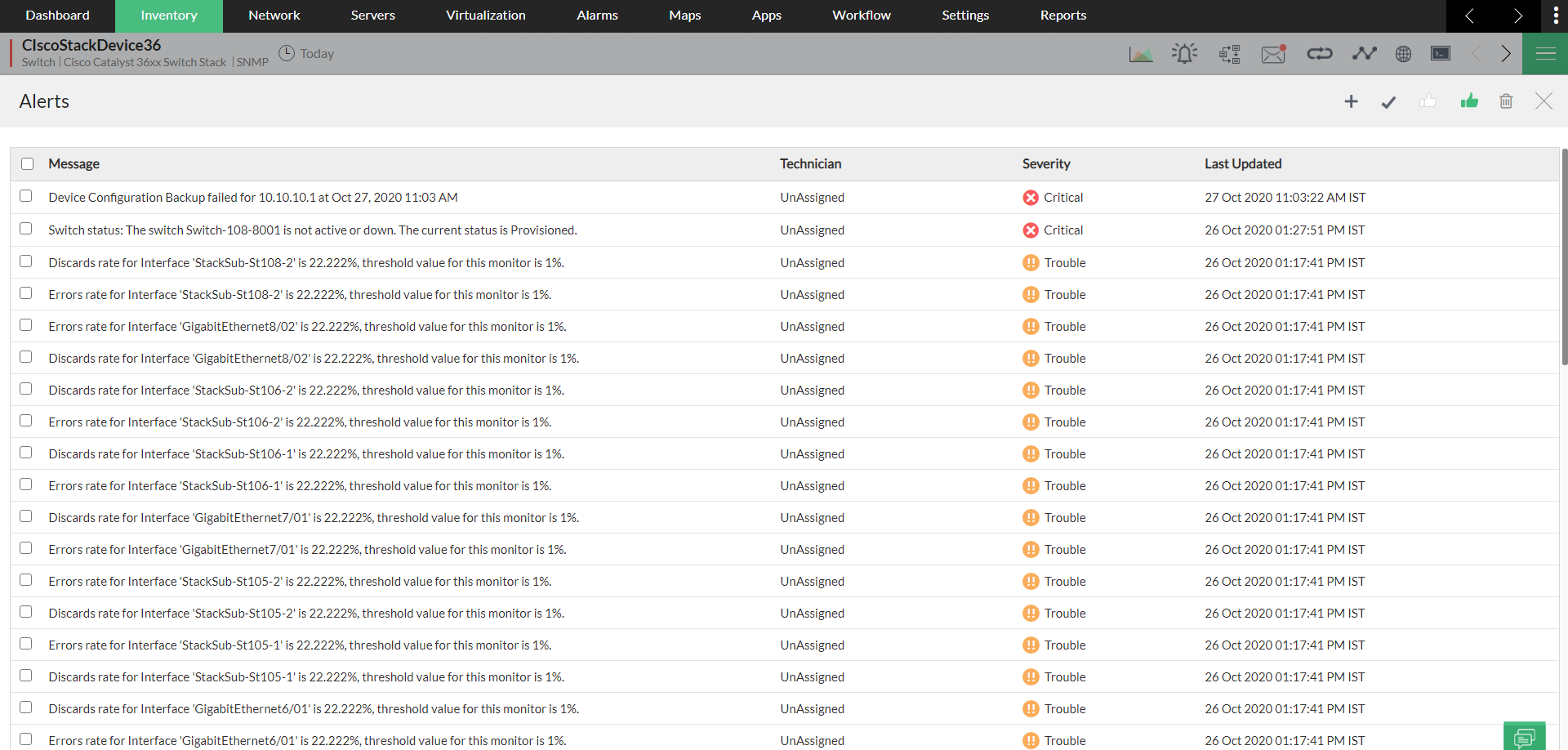Open the Virtualization menu
1568x750 pixels.
tap(485, 16)
